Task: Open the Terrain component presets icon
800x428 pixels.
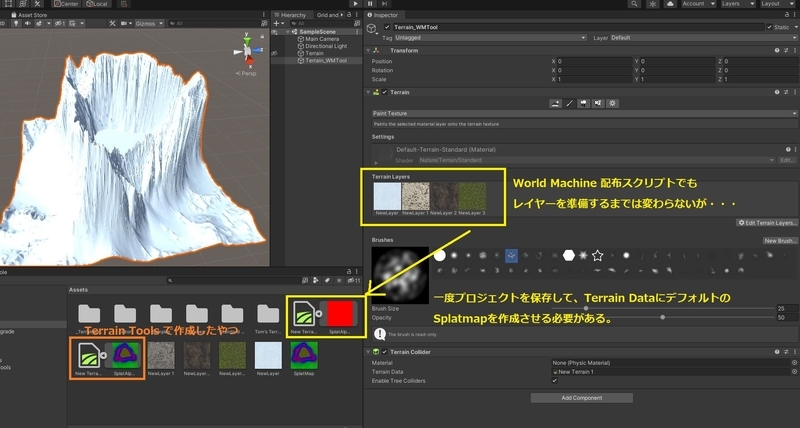Action: [786, 92]
